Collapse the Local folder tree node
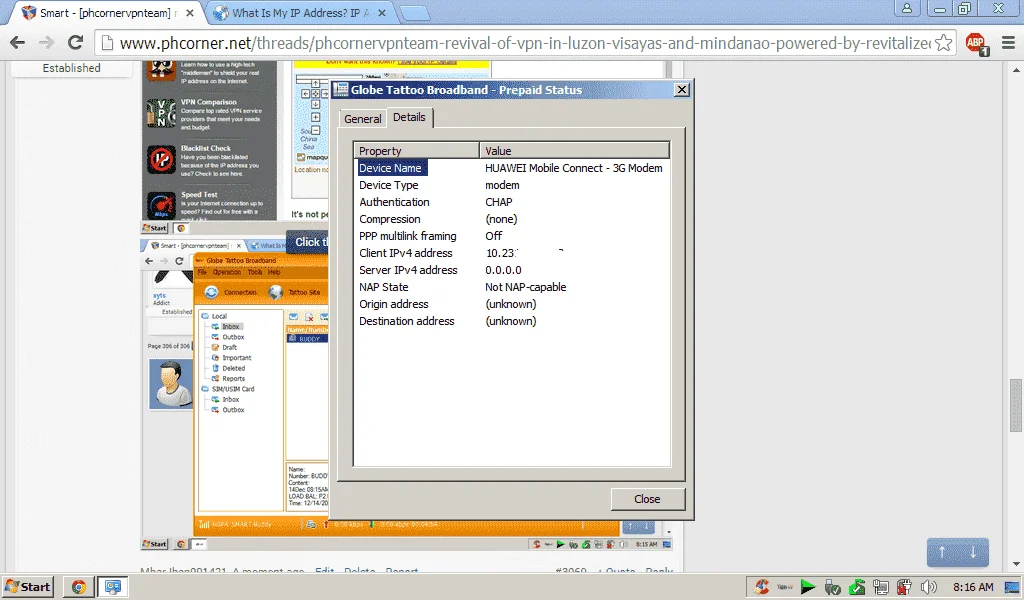 (205, 316)
